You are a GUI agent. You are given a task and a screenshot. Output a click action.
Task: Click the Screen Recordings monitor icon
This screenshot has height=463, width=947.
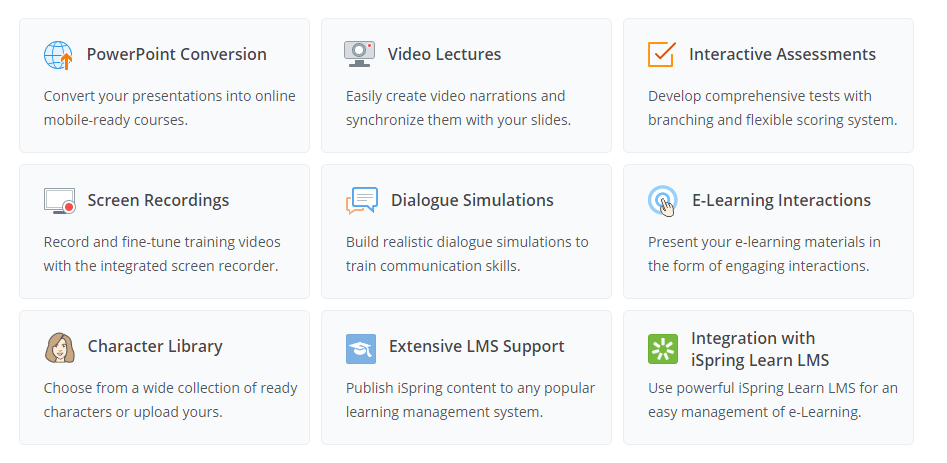click(x=59, y=201)
